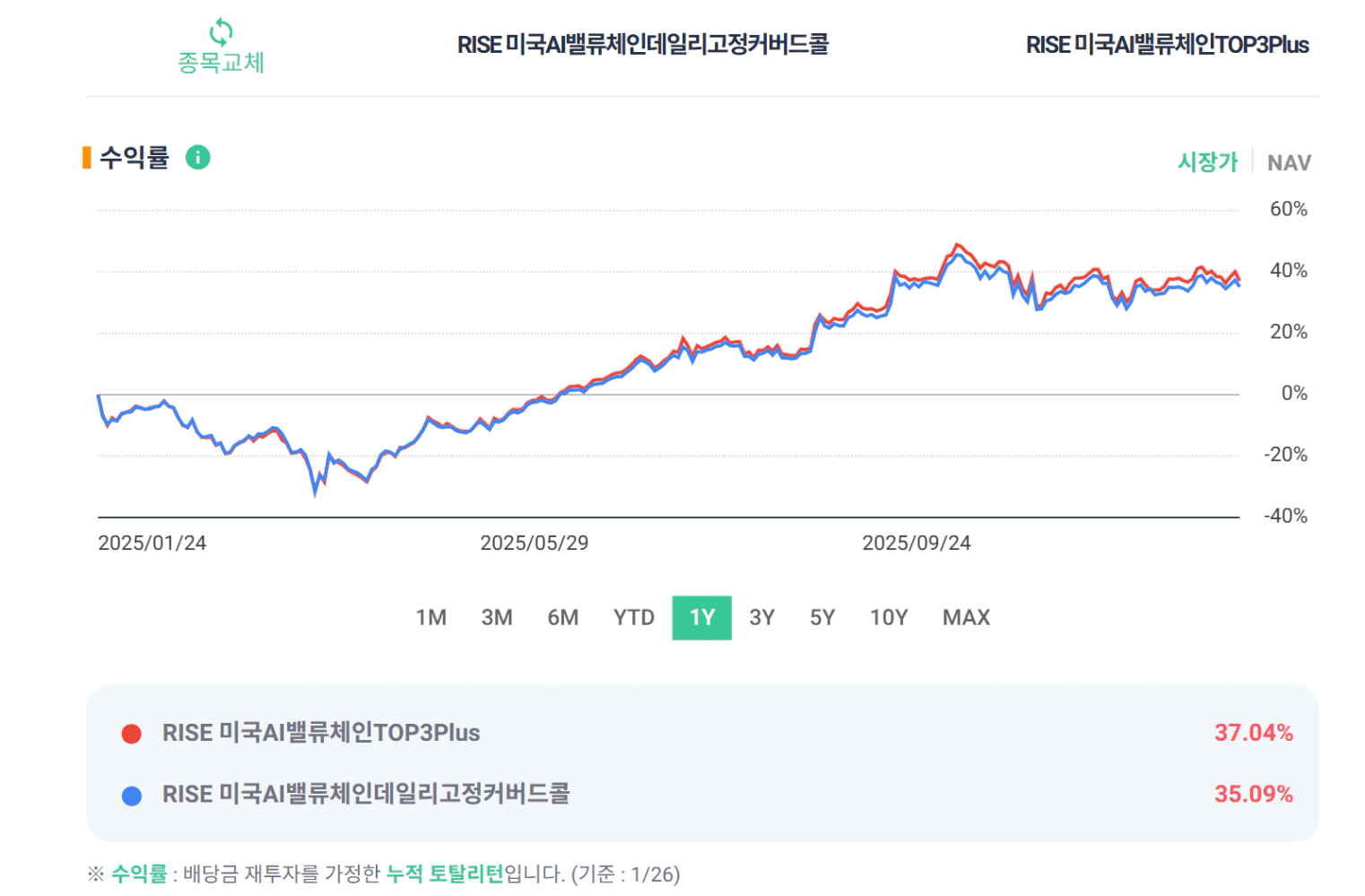Open RISE 미국AI밸류체인TOP3Plus header title

coord(1167,45)
